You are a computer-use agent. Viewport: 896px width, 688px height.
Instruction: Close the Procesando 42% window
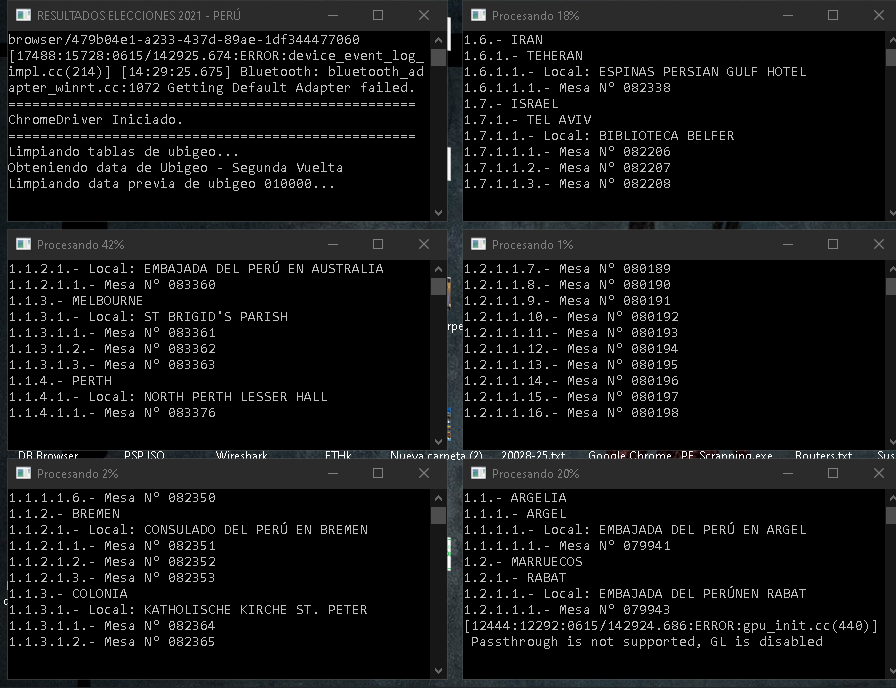(423, 245)
